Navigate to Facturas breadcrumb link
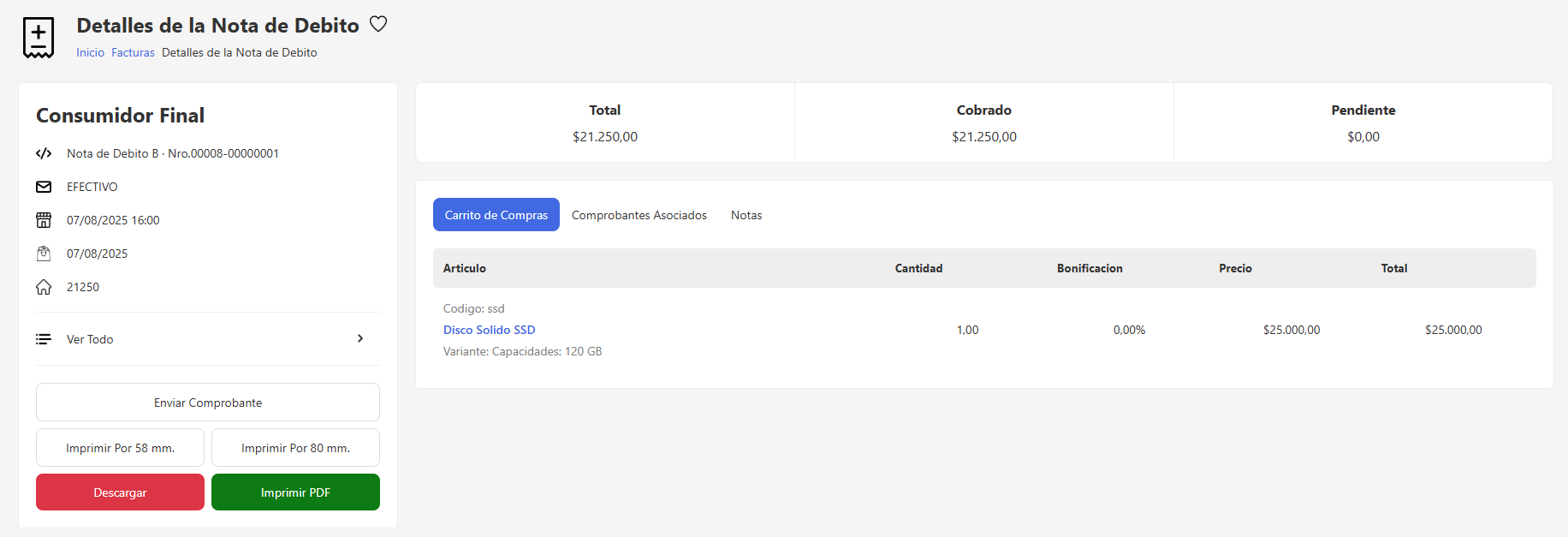This screenshot has width=1568, height=537. [133, 52]
